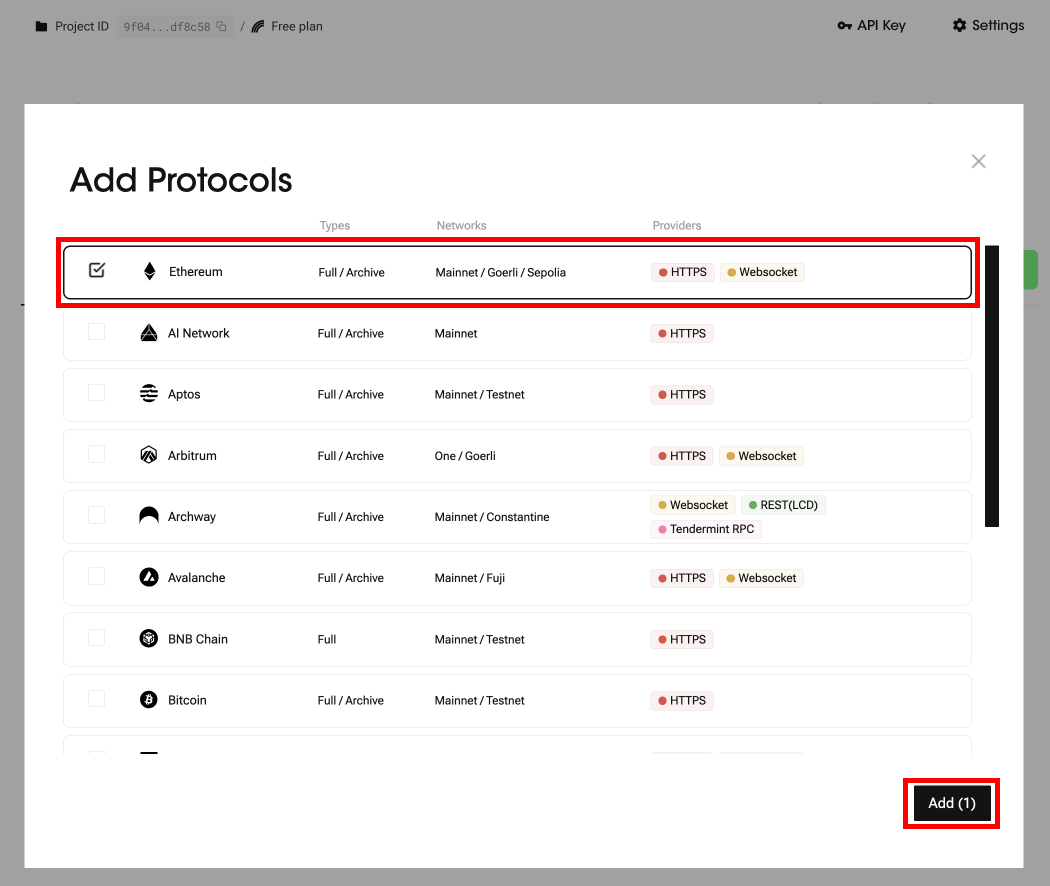Open the Settings link
Image resolution: width=1050 pixels, height=886 pixels.
pos(988,25)
